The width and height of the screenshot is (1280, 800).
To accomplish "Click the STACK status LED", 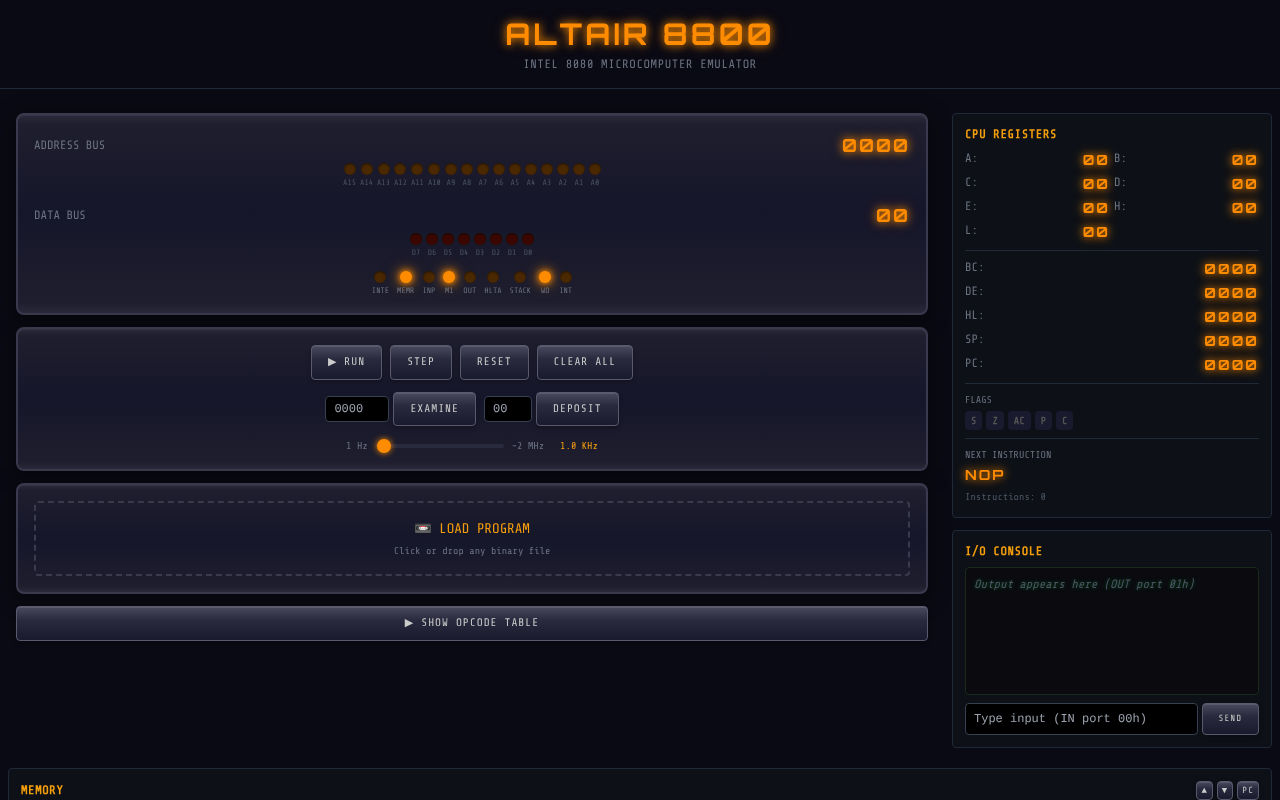I will click(520, 278).
